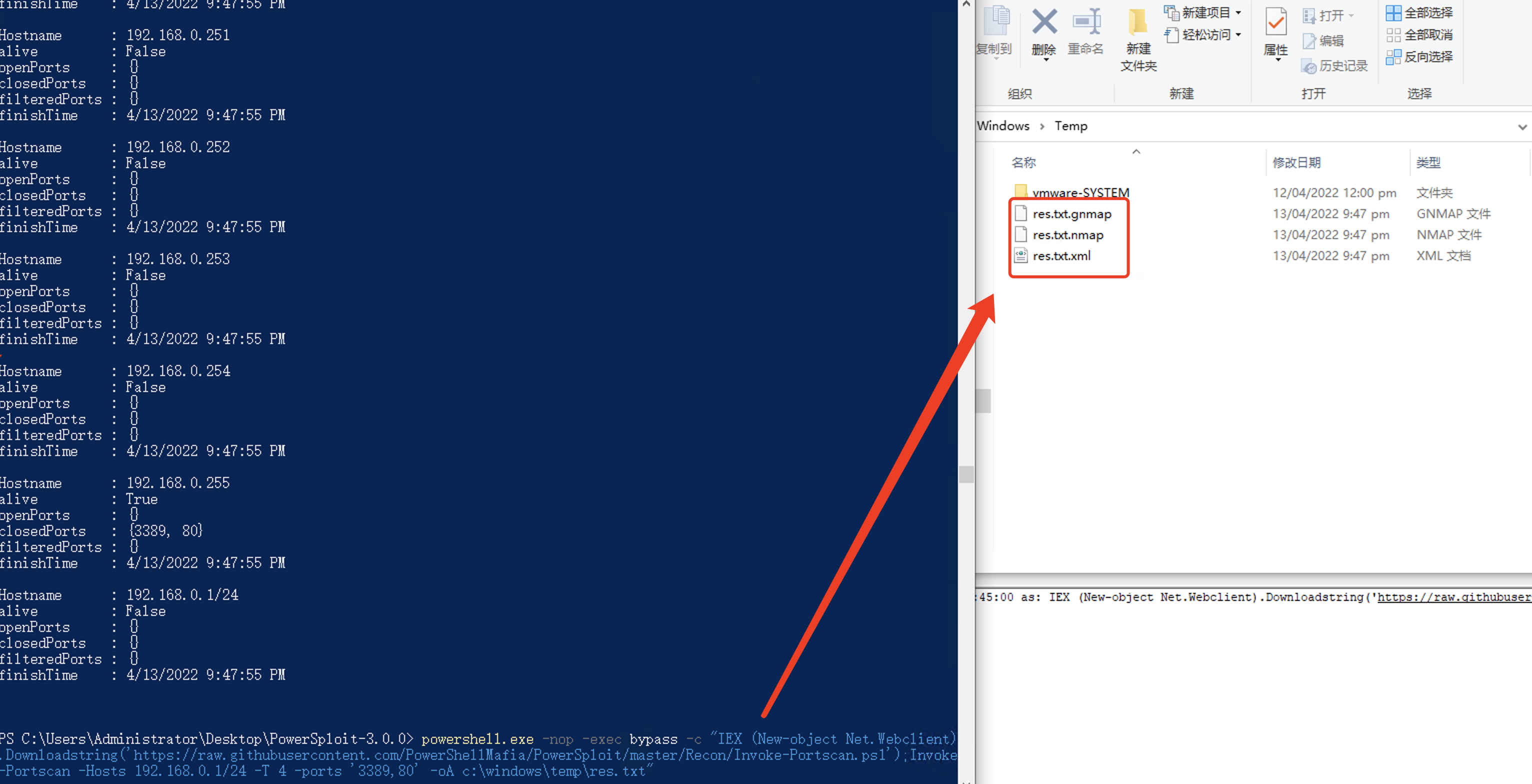Screen dimensions: 1532x784
Task: Click the Delete (删除) red X icon
Action: 1043,22
